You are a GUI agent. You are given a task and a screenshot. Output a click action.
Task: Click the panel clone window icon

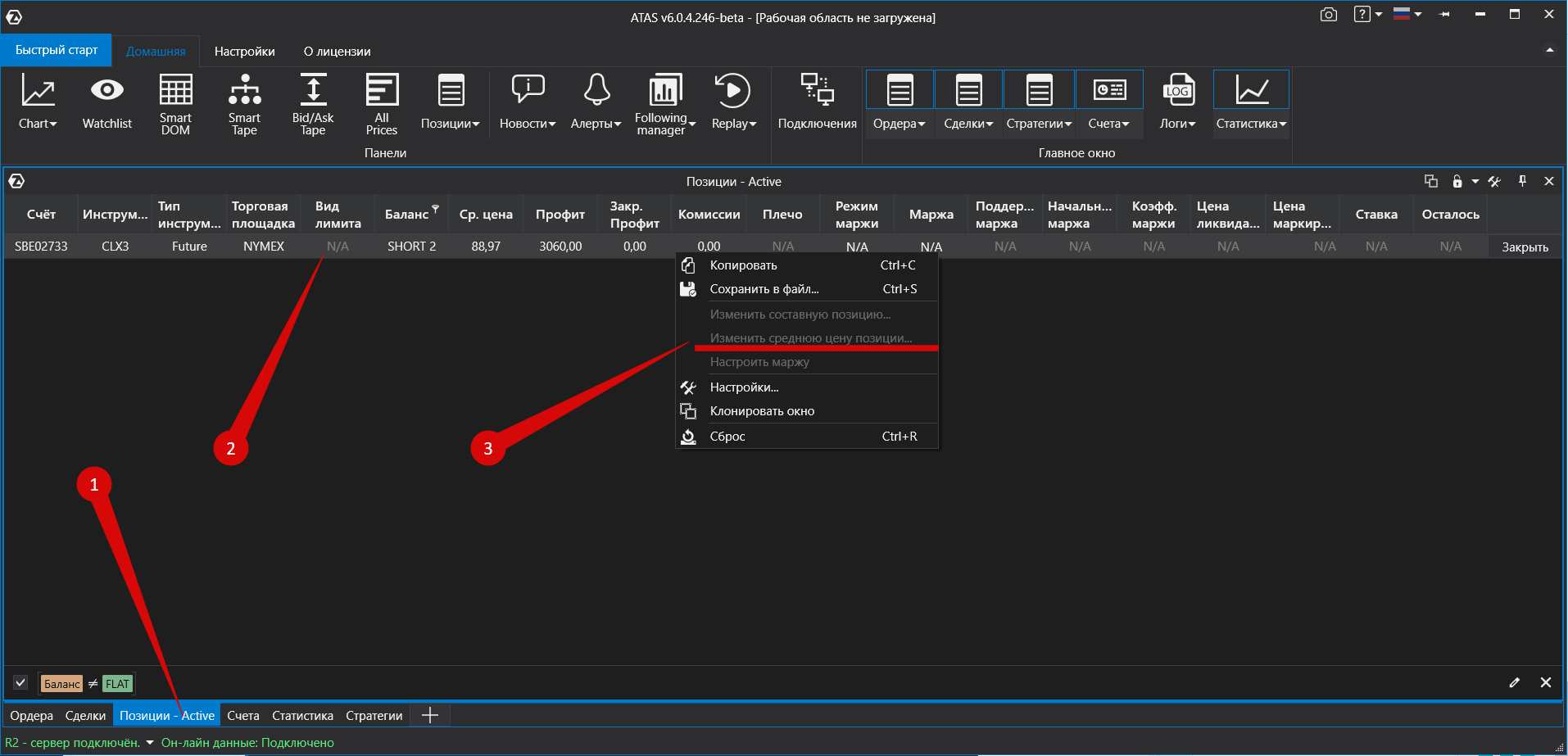(1431, 181)
